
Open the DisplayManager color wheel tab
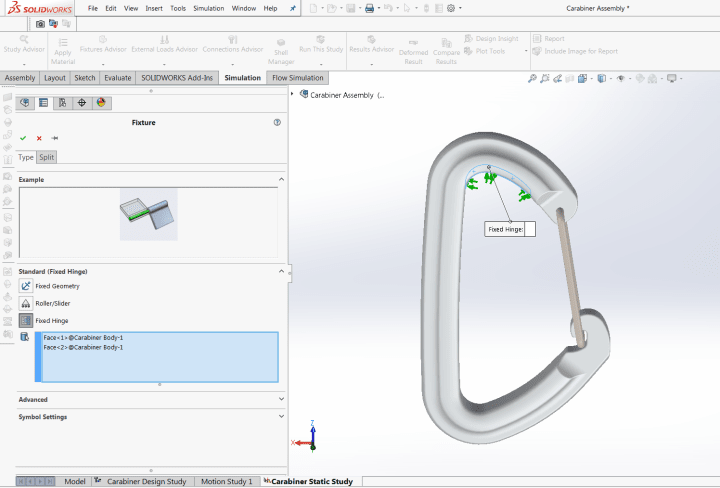click(x=101, y=102)
